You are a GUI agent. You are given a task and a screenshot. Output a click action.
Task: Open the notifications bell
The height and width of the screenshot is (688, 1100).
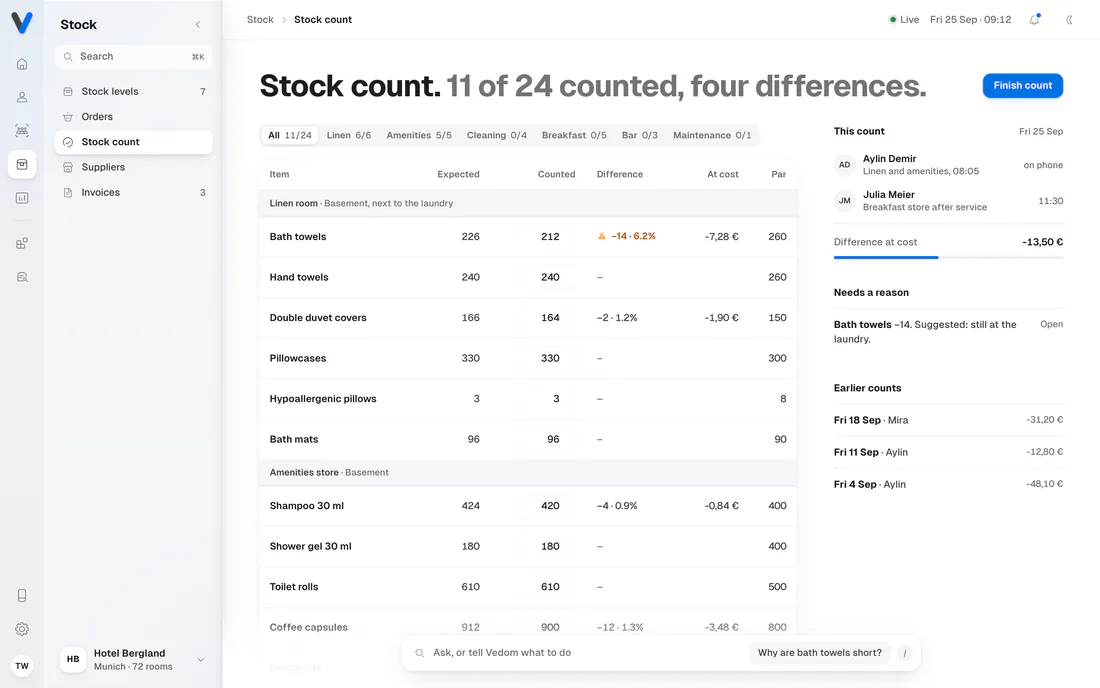click(1035, 20)
